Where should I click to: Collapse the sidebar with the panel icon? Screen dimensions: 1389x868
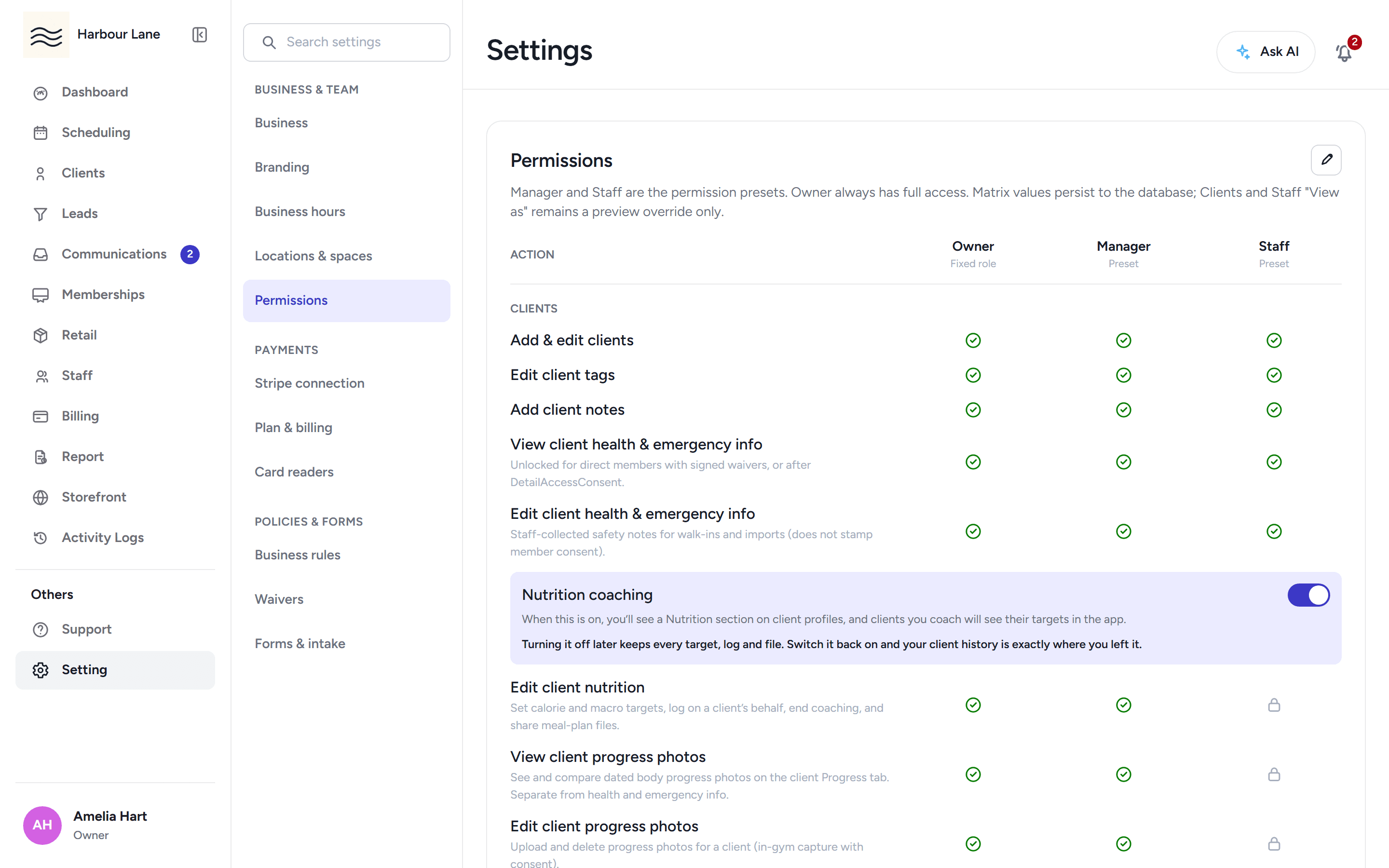click(199, 34)
